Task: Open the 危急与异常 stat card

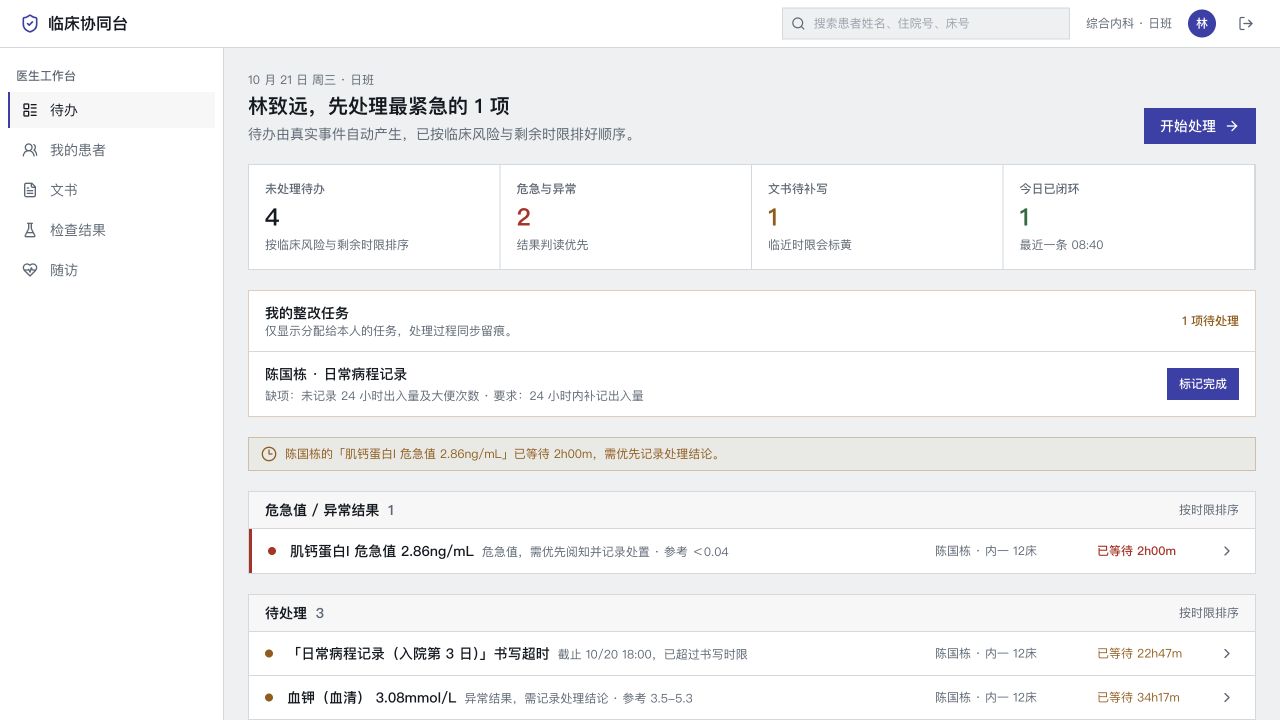Action: click(x=626, y=217)
